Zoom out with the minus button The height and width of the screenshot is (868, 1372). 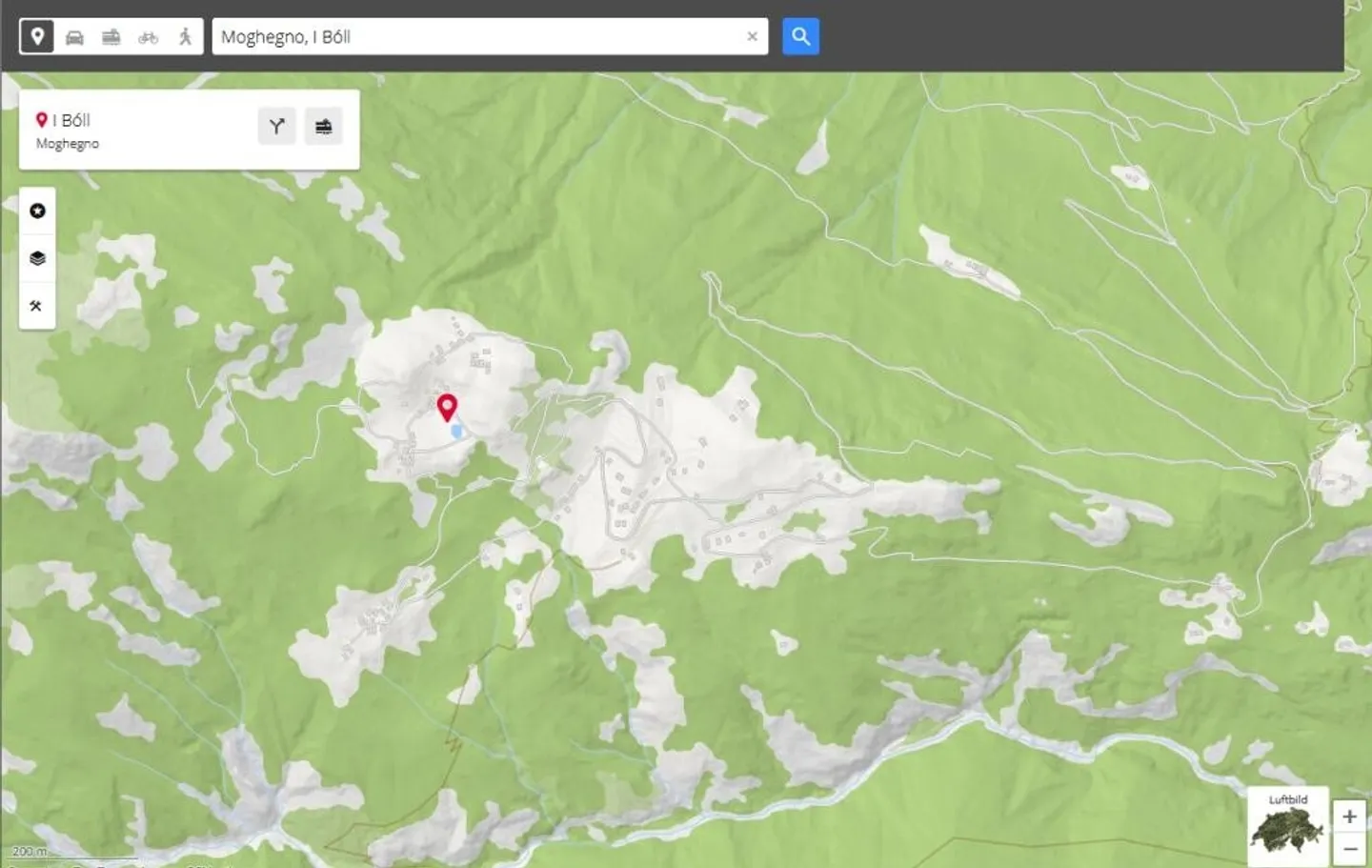1349,848
